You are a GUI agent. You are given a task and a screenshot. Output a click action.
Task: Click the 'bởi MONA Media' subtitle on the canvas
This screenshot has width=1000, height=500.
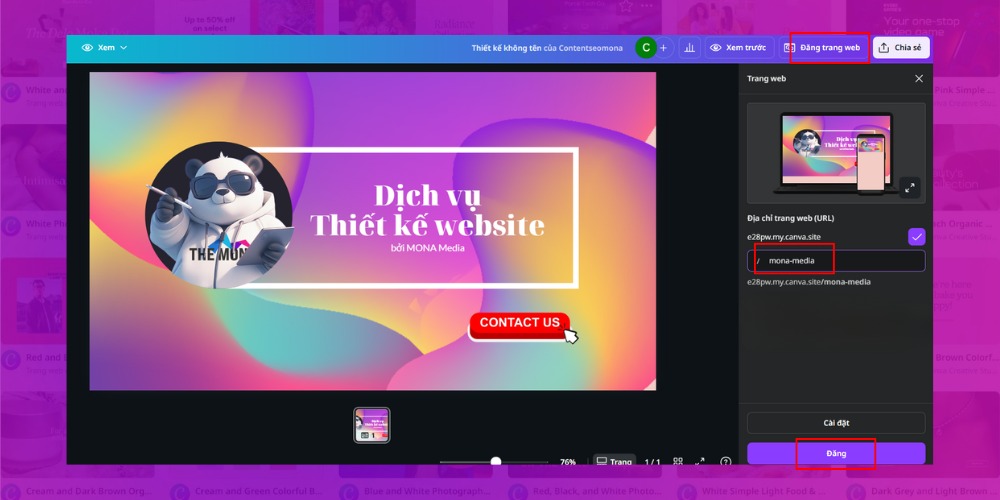tap(427, 247)
